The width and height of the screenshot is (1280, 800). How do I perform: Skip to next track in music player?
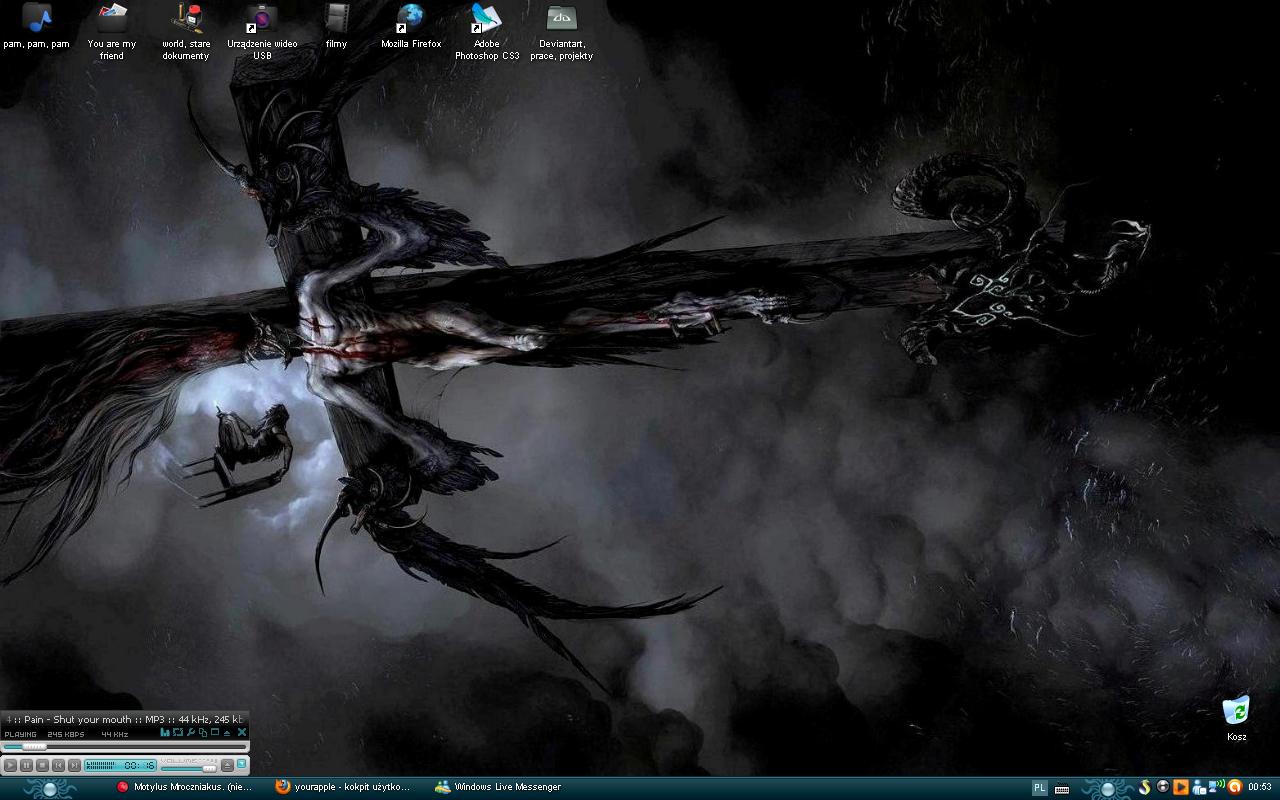coord(74,765)
